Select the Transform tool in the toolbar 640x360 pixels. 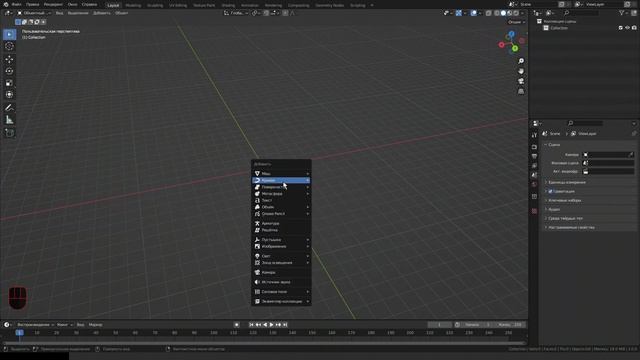coord(9,95)
